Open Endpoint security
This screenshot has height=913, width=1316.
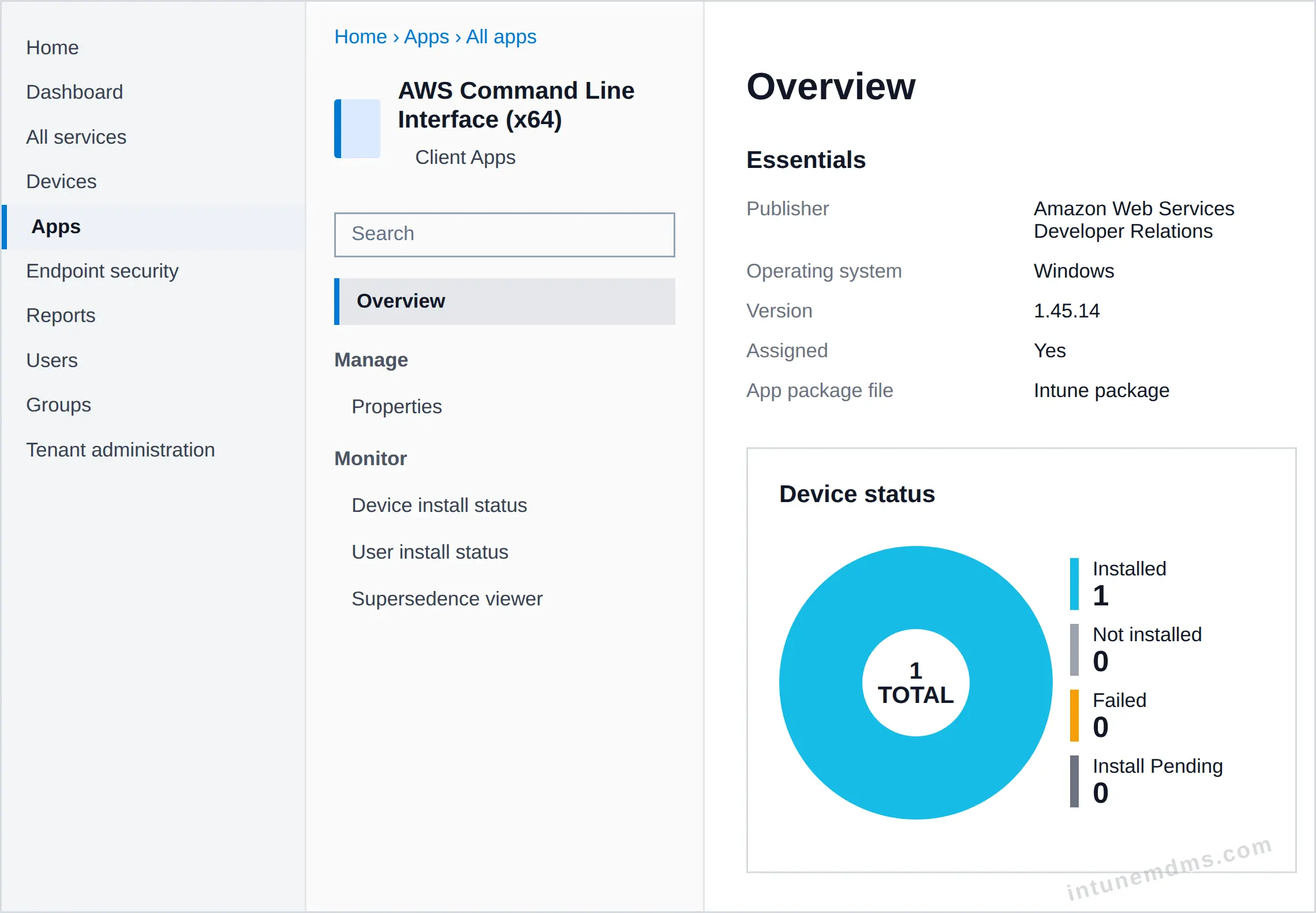[x=102, y=271]
